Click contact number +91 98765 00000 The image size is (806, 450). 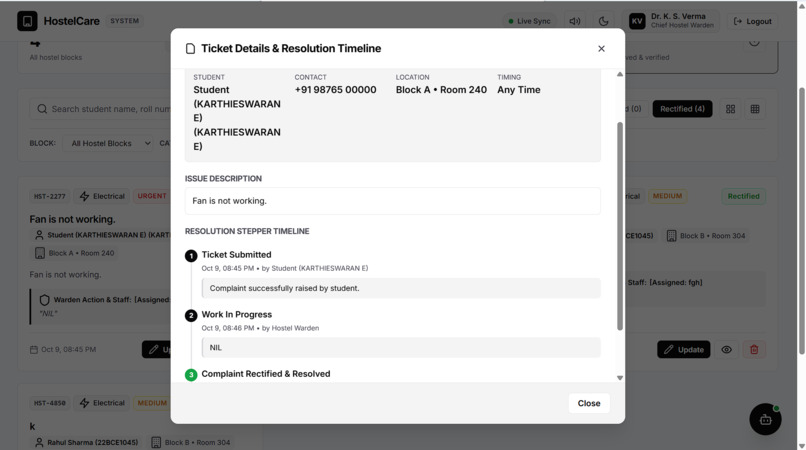coord(335,89)
